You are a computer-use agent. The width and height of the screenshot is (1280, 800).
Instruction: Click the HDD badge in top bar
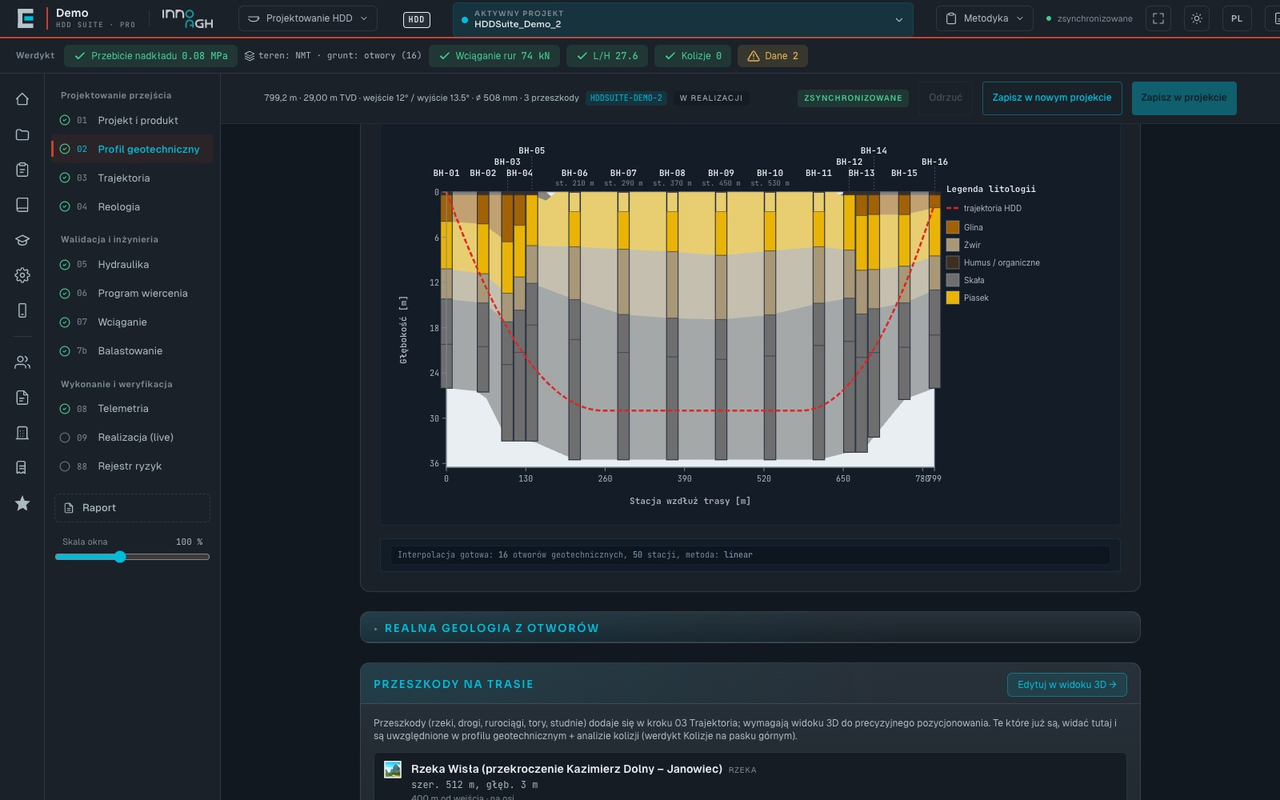pyautogui.click(x=417, y=19)
